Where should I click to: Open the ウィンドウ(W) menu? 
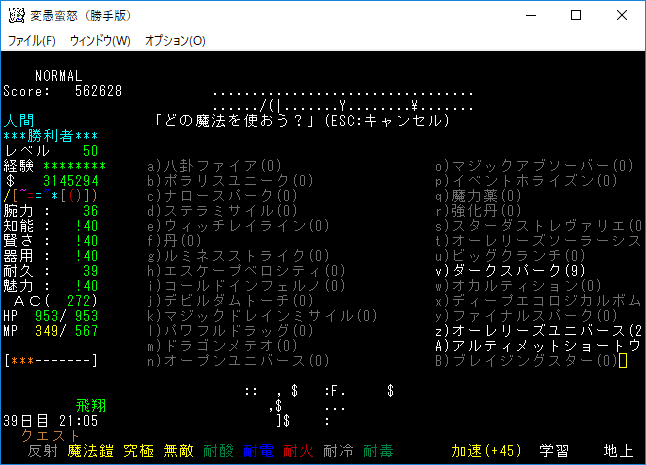100,41
